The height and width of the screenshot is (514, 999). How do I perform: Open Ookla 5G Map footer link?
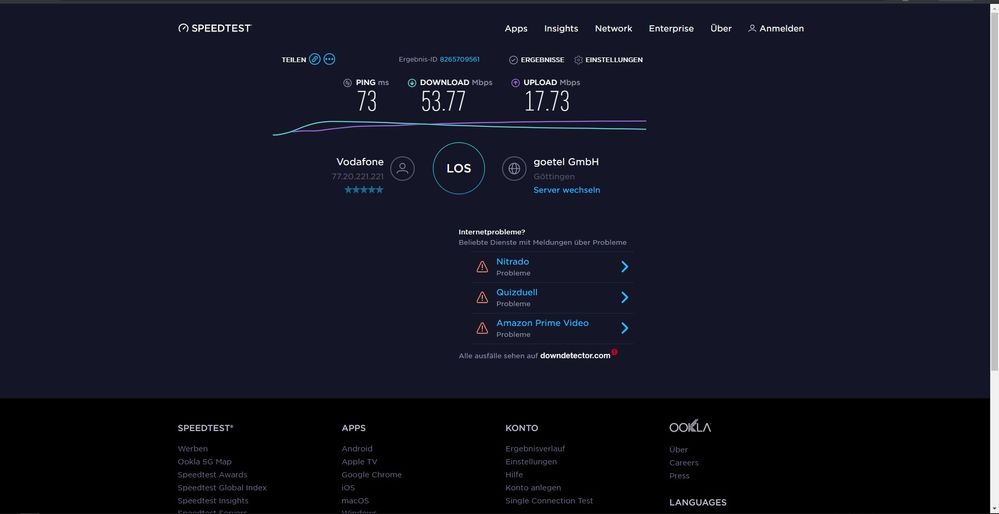(x=205, y=462)
